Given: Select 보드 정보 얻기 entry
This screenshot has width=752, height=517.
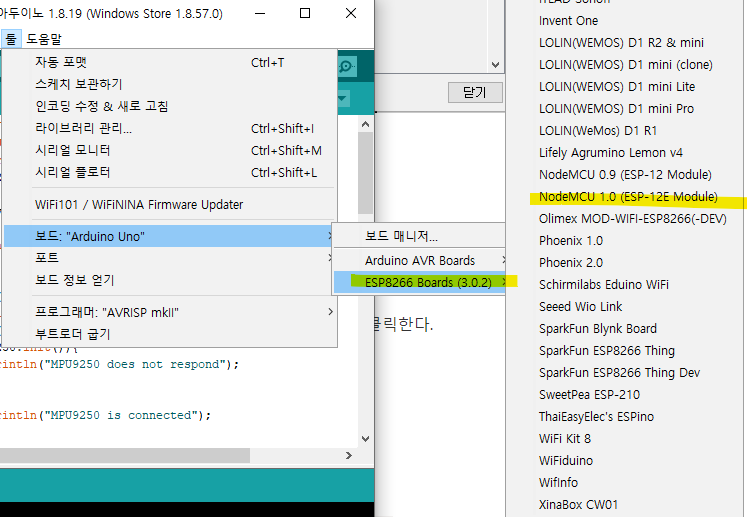Looking at the screenshot, I should click(x=170, y=280).
